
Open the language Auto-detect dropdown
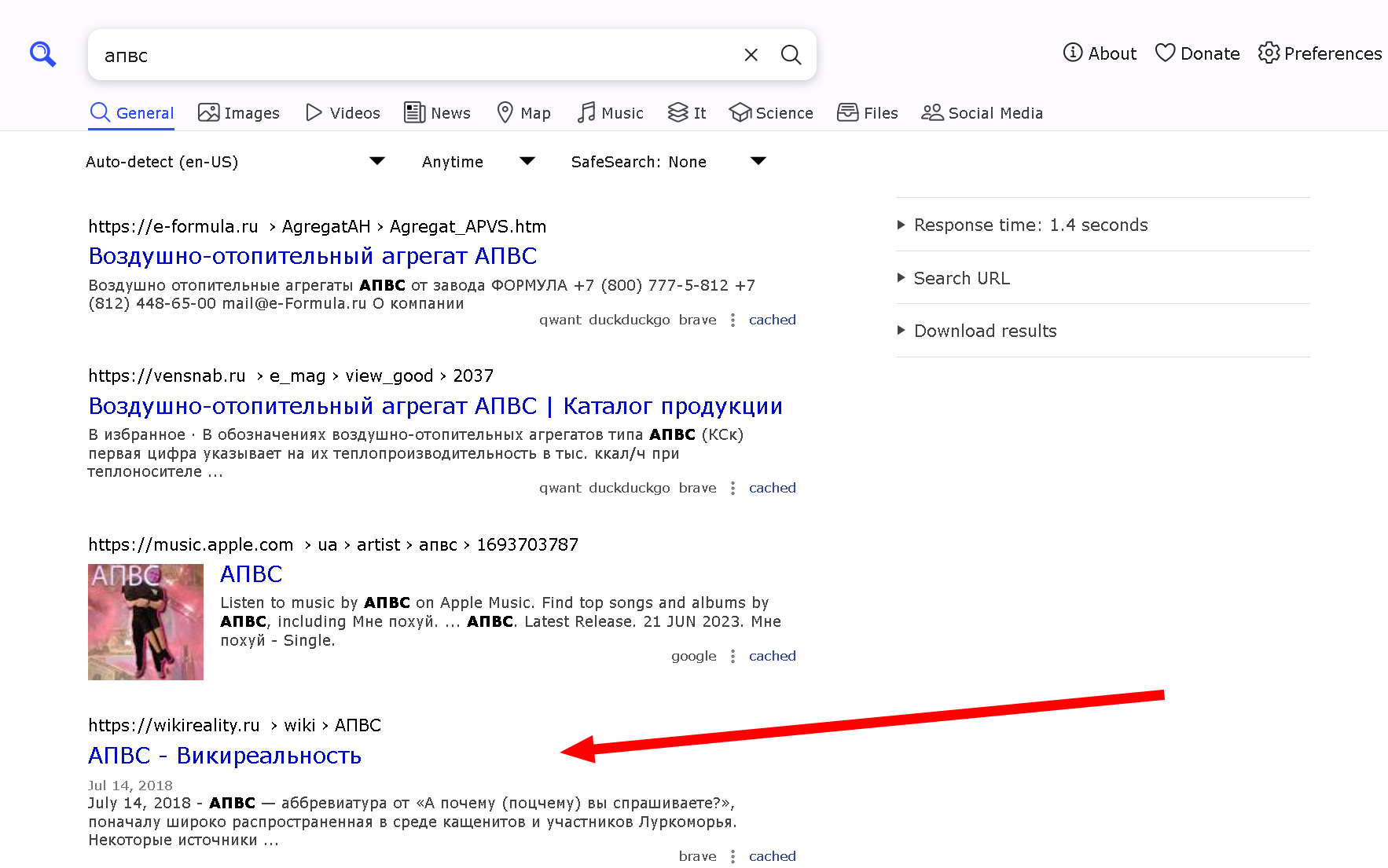pos(235,162)
